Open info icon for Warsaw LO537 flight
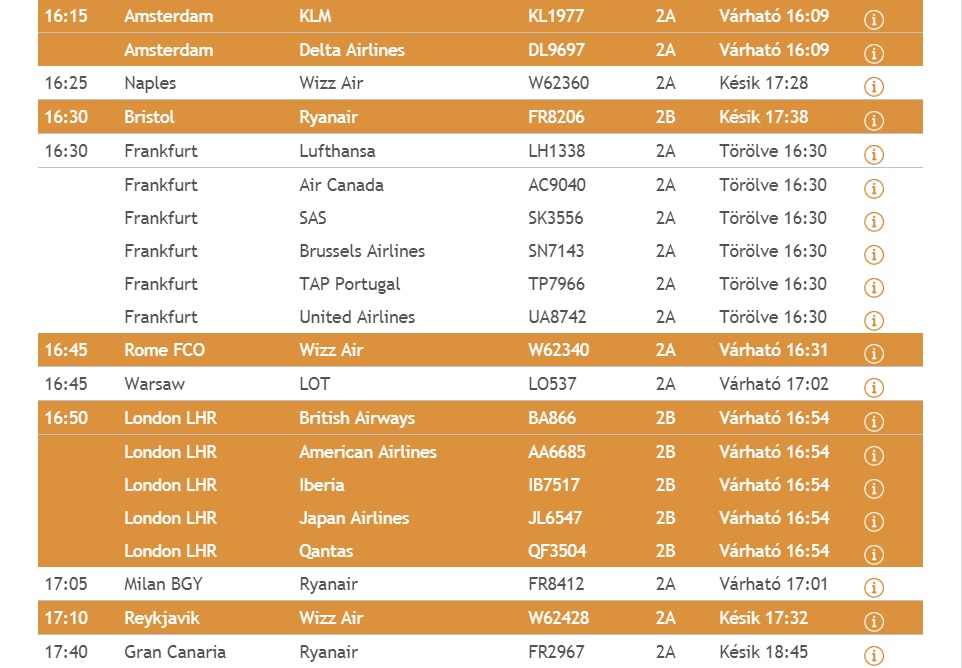The image size is (962, 668). point(873,387)
